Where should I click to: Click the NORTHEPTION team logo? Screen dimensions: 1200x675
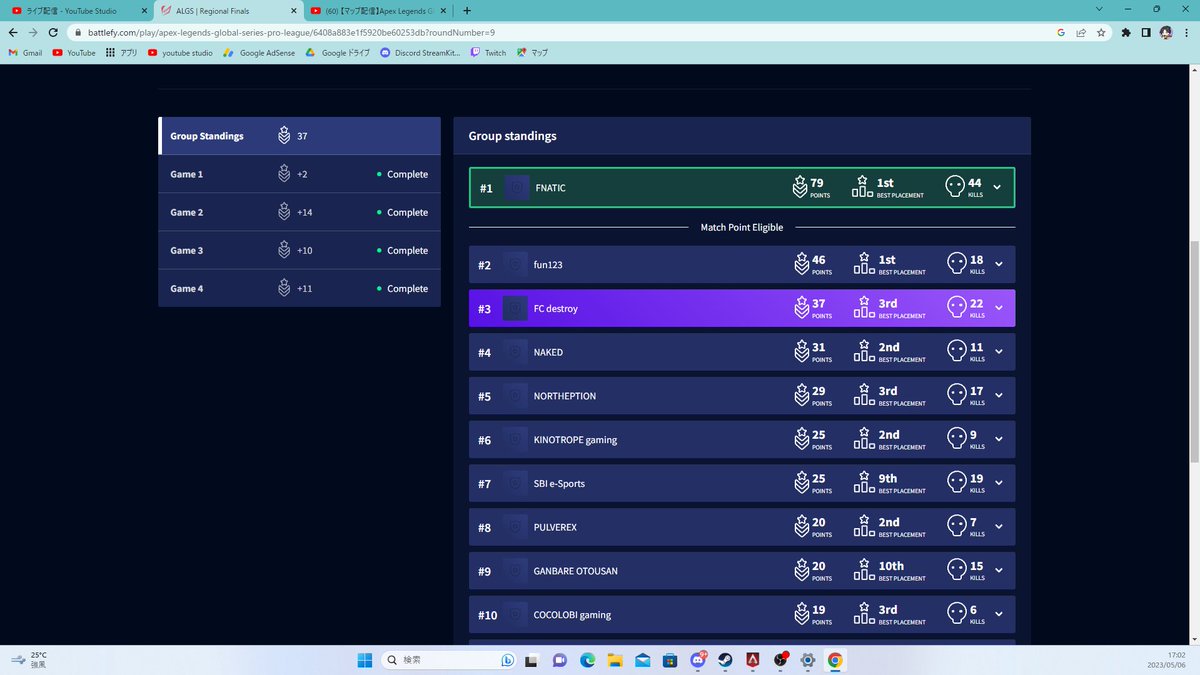[x=515, y=396]
